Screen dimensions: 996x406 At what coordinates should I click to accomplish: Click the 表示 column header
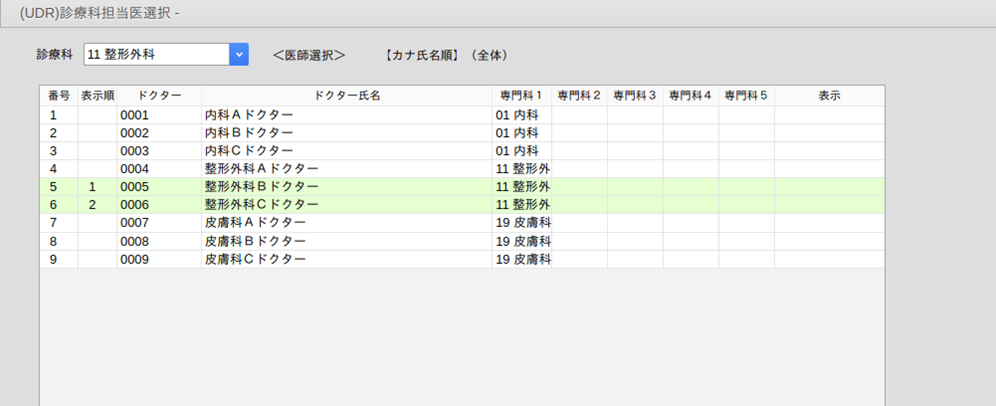(x=829, y=96)
